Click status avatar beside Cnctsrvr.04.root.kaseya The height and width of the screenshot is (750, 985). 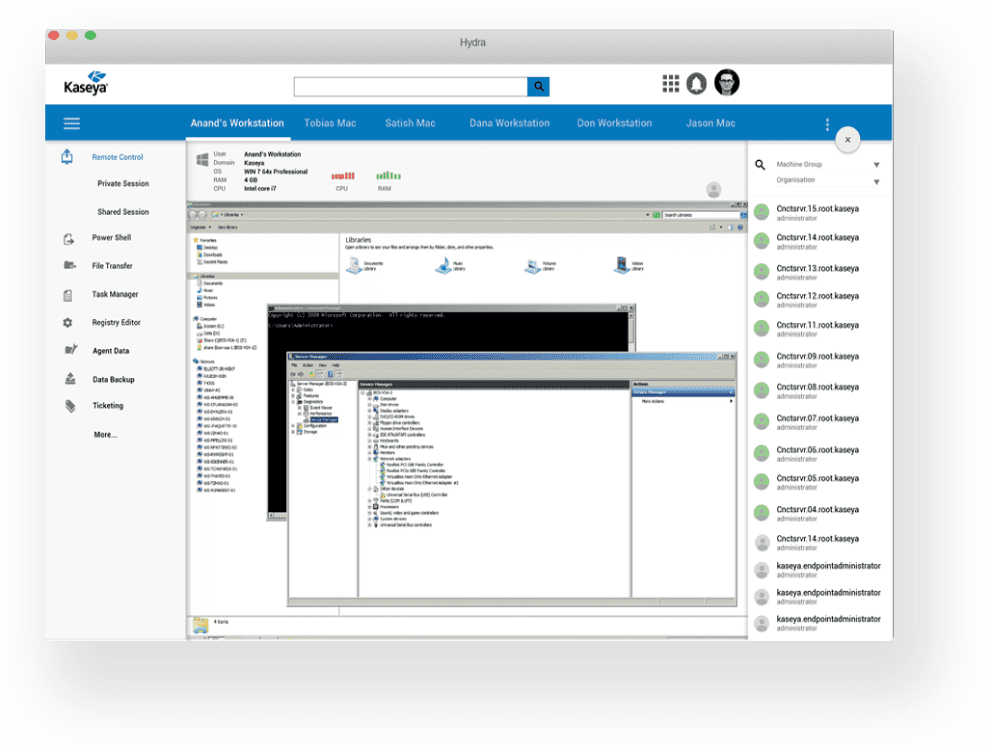pyautogui.click(x=761, y=513)
